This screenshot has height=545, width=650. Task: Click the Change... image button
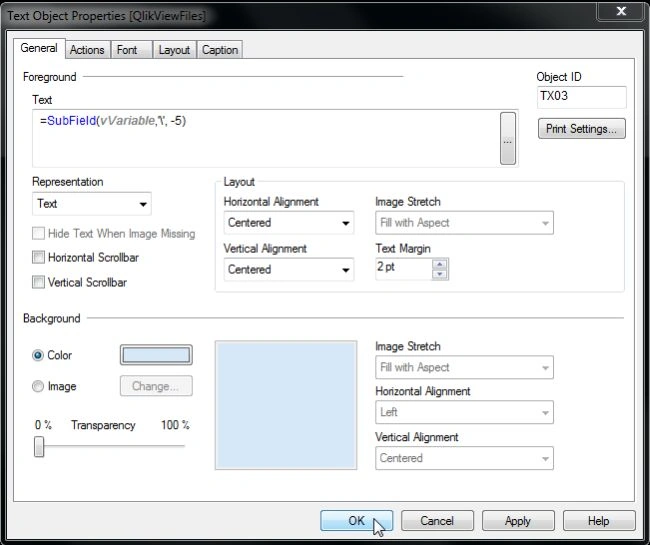point(156,386)
